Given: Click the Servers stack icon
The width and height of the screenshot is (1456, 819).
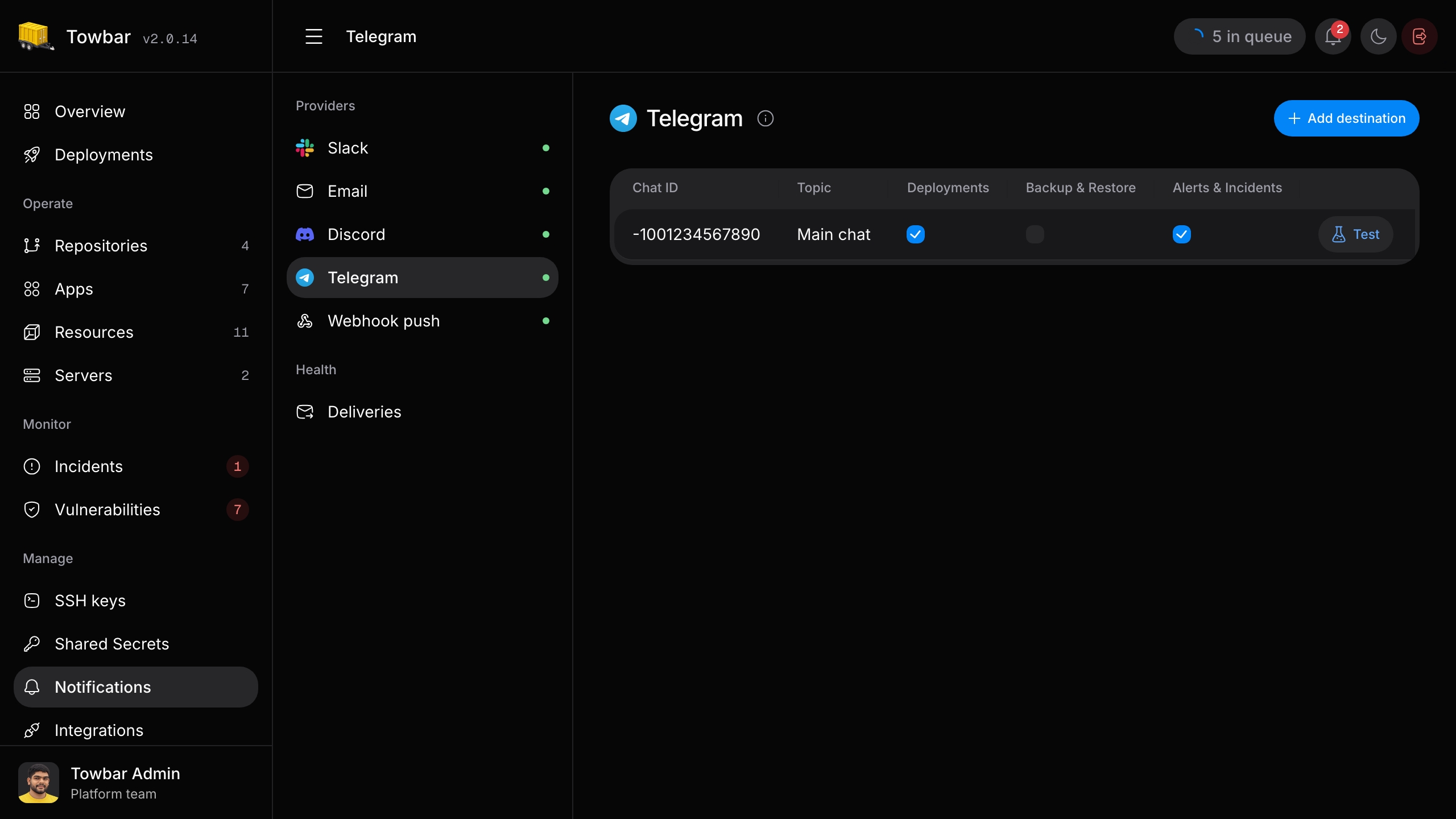Looking at the screenshot, I should pos(32,375).
